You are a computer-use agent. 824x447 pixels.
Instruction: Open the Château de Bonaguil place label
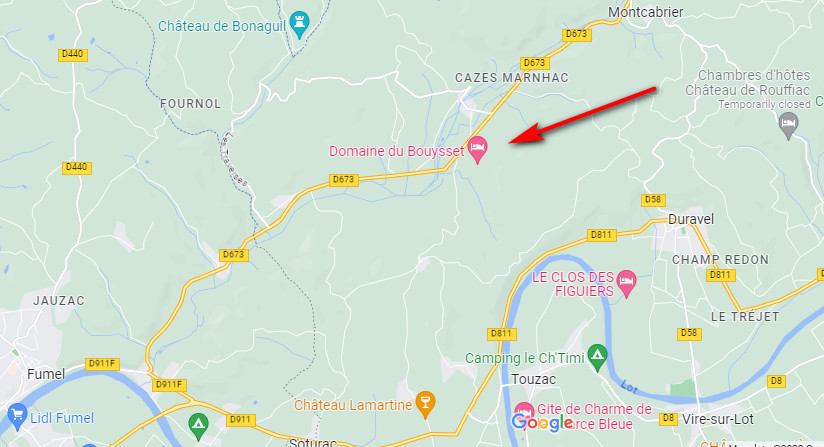(222, 26)
